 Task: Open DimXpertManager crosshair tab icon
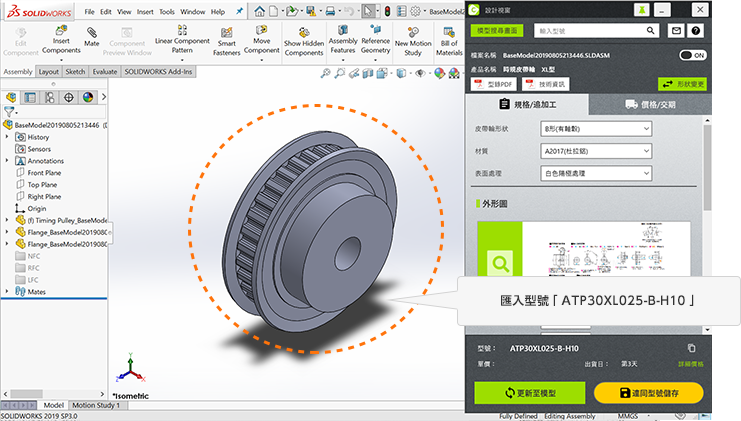(x=69, y=97)
